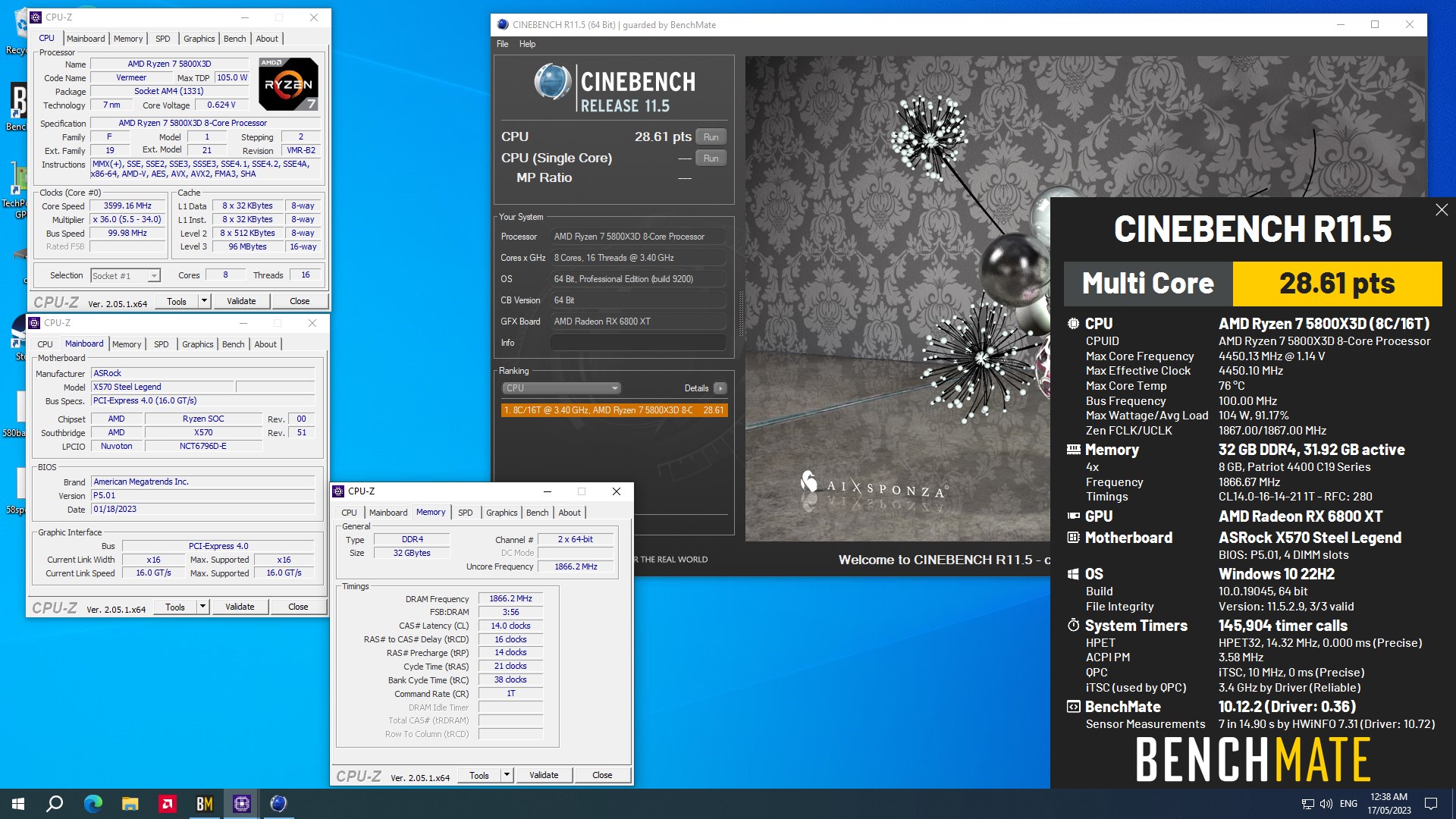Launch Microsoft Edge from the taskbar

(93, 804)
